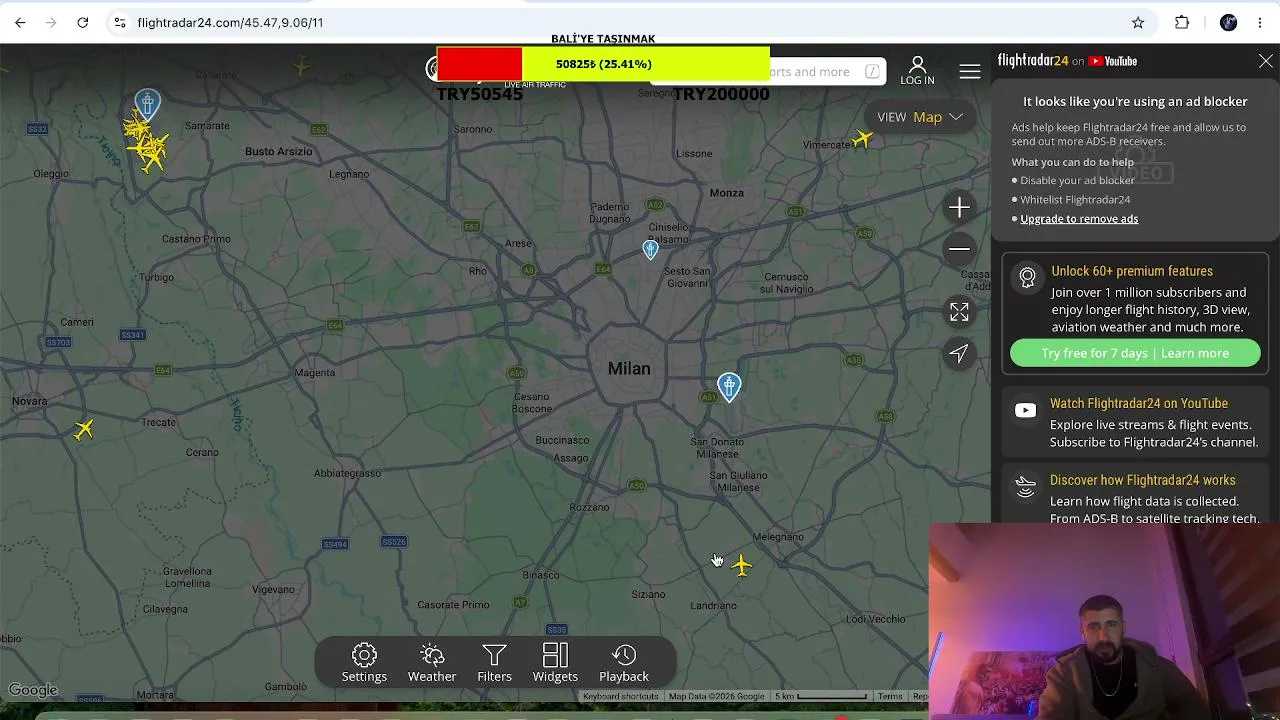This screenshot has width=1280, height=720.
Task: Click the flightradar24 on YouTube panel header
Action: coord(1067,61)
